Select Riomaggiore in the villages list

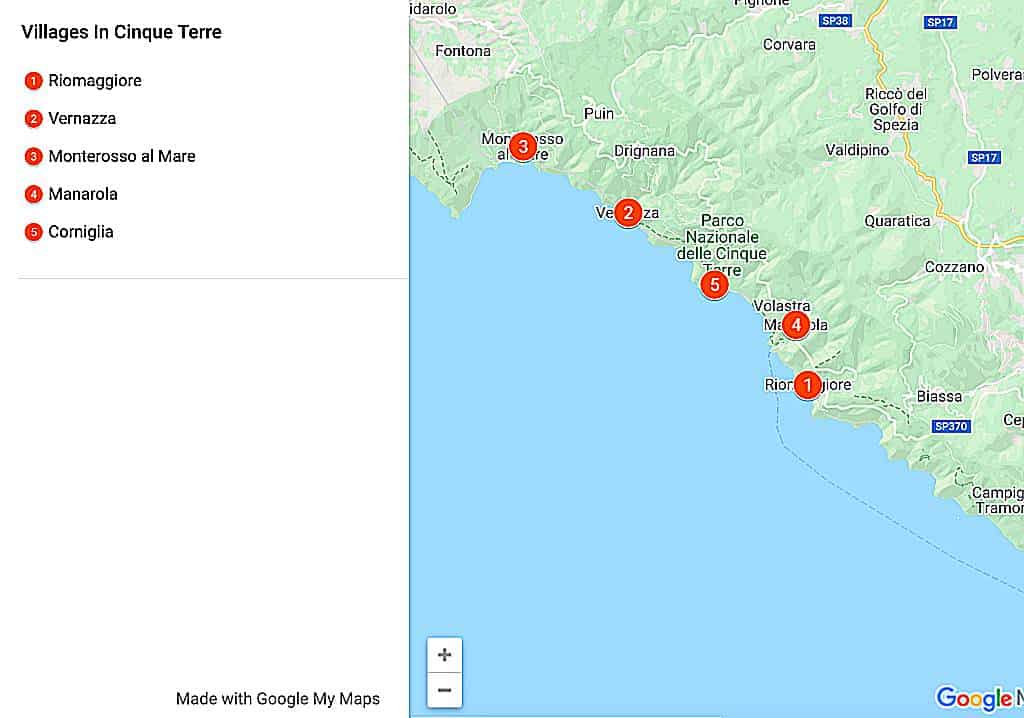pyautogui.click(x=95, y=80)
